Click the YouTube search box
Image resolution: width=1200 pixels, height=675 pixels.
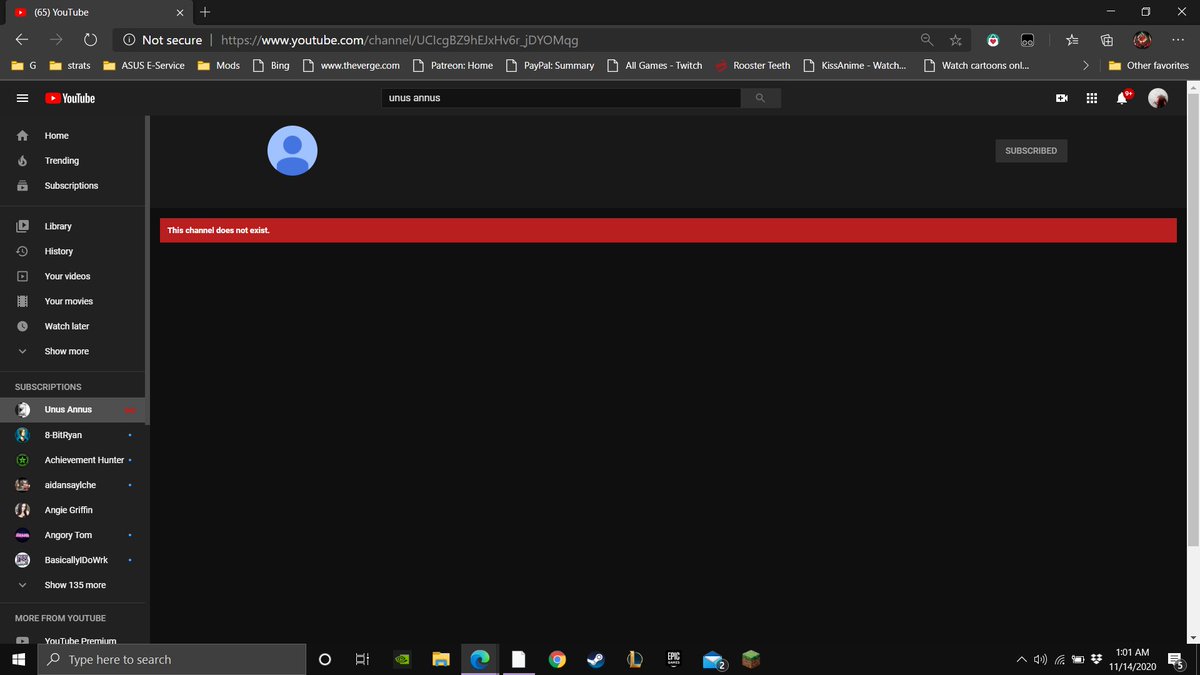(561, 98)
